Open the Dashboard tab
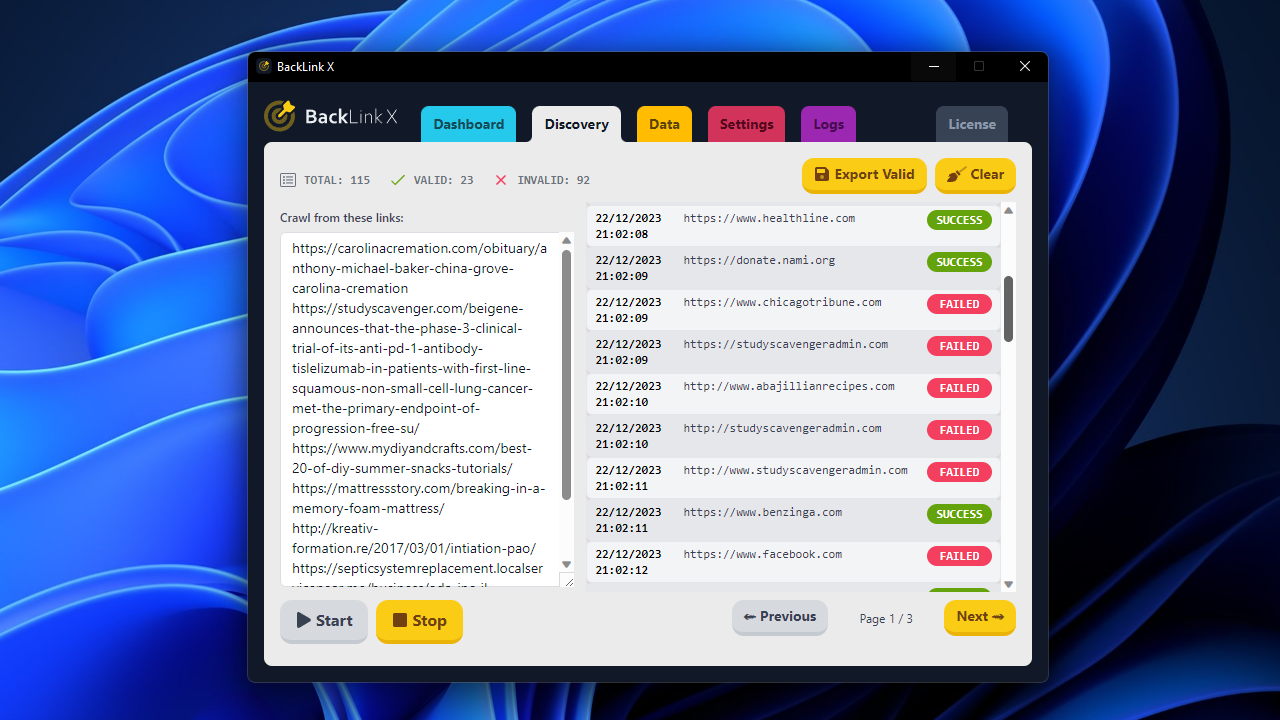1280x720 pixels. click(x=468, y=124)
